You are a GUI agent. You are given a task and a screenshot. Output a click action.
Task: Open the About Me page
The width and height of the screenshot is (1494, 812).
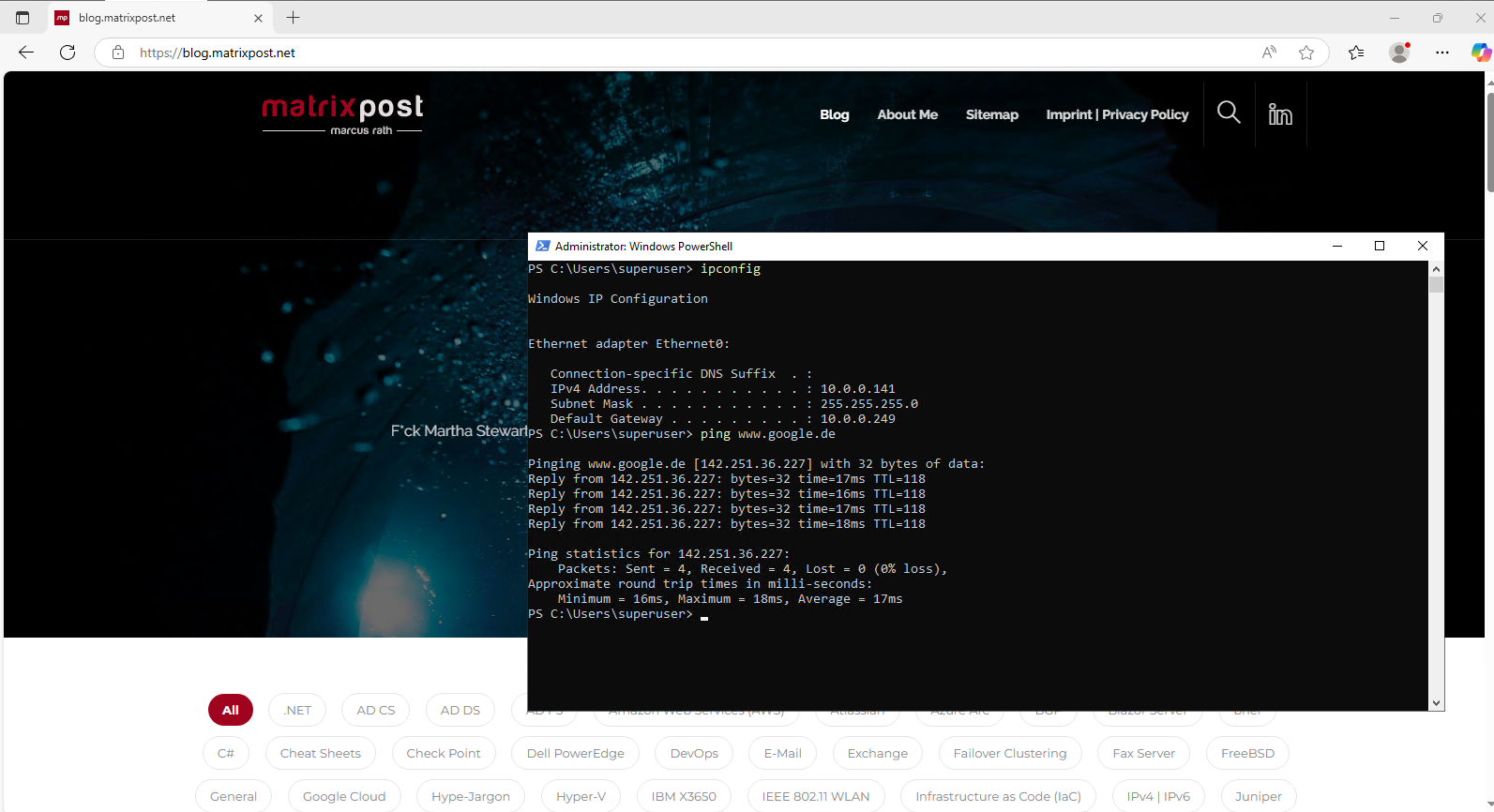pos(907,114)
